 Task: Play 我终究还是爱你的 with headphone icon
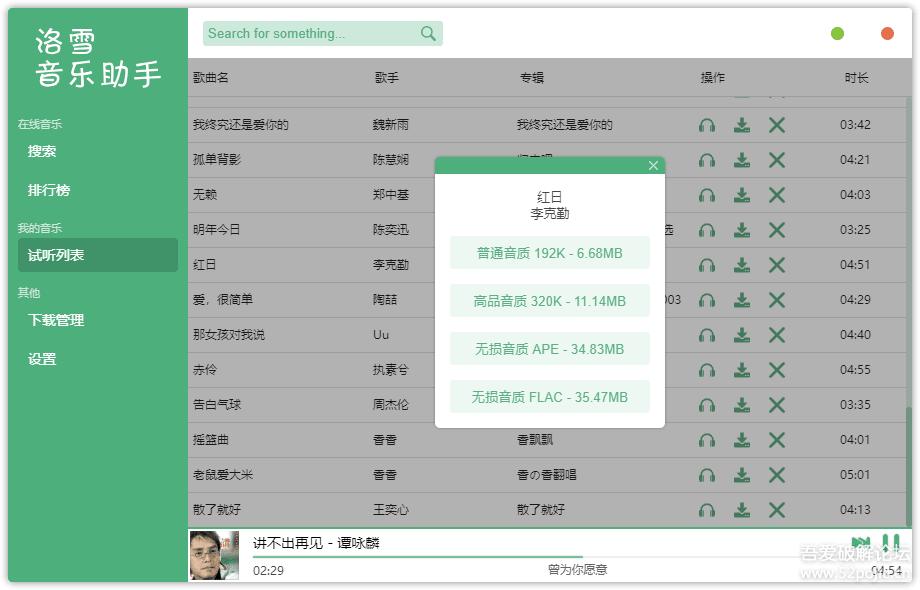(707, 125)
